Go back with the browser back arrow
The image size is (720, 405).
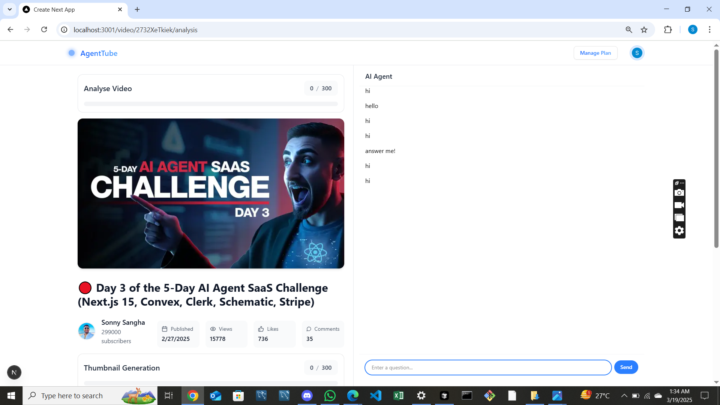10,29
